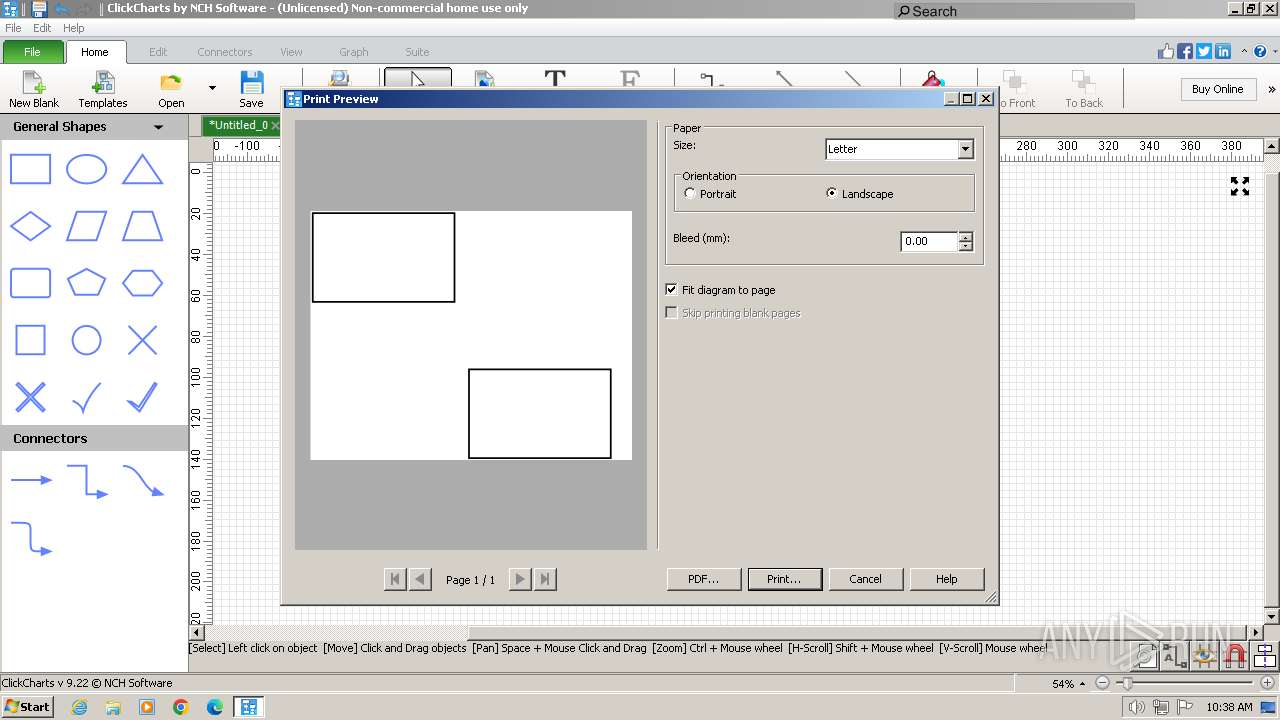Choose the thin X cross shape
Viewport: 1280px width, 720px height.
point(142,341)
